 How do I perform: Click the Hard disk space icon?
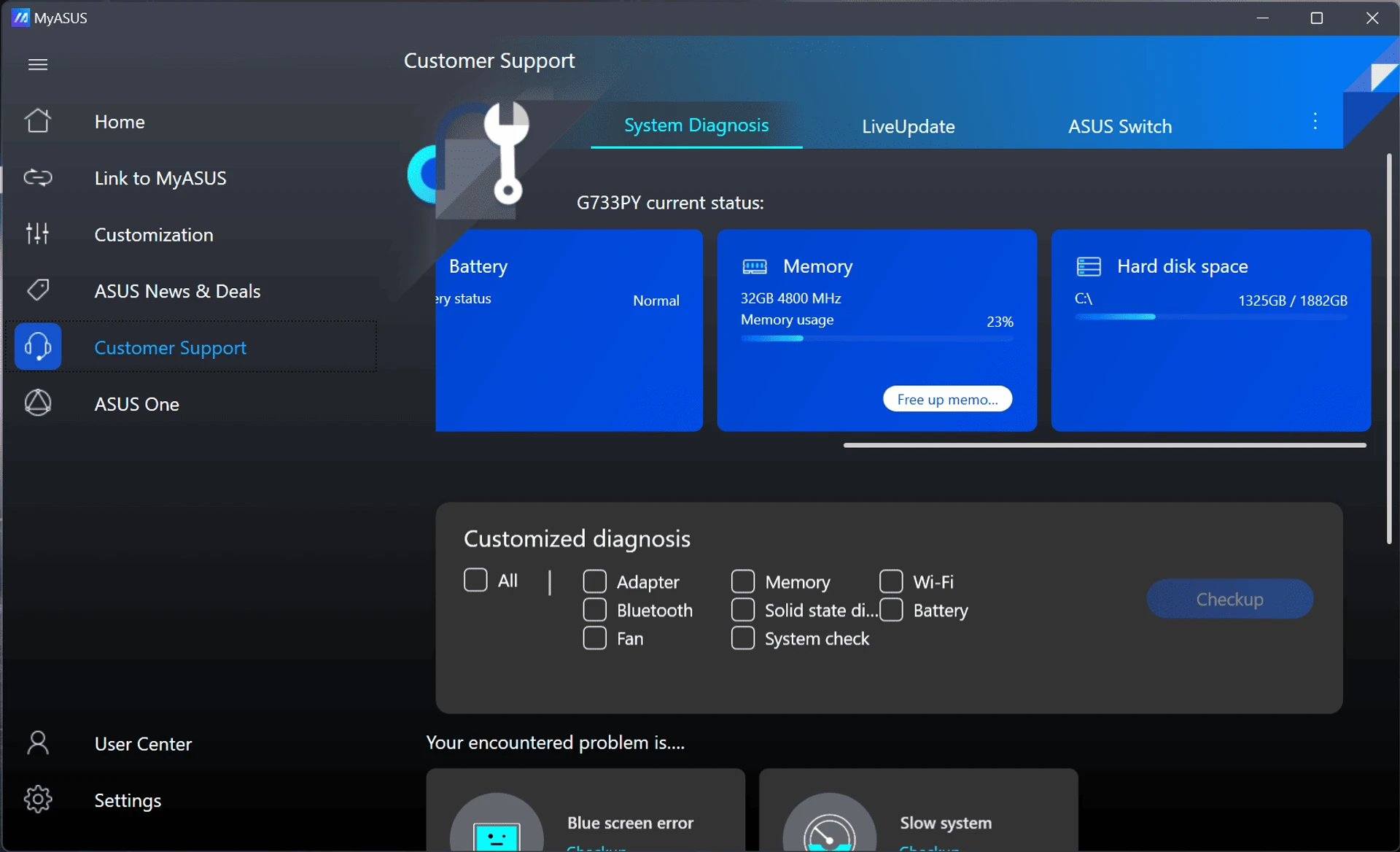tap(1089, 266)
